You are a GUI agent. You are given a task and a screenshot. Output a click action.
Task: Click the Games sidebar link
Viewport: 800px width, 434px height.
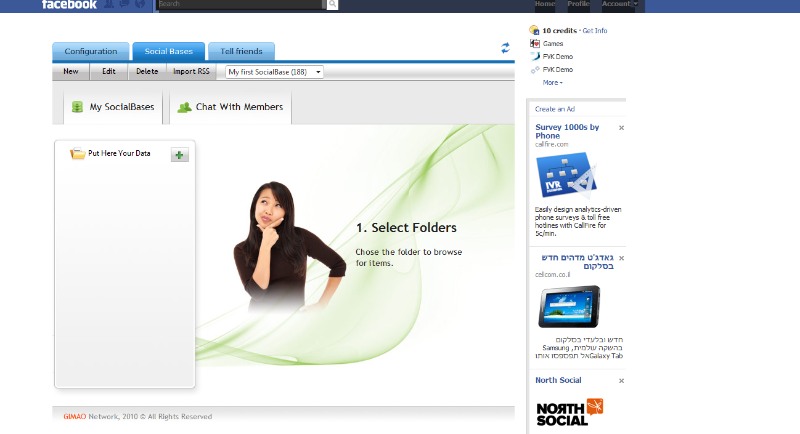[553, 44]
